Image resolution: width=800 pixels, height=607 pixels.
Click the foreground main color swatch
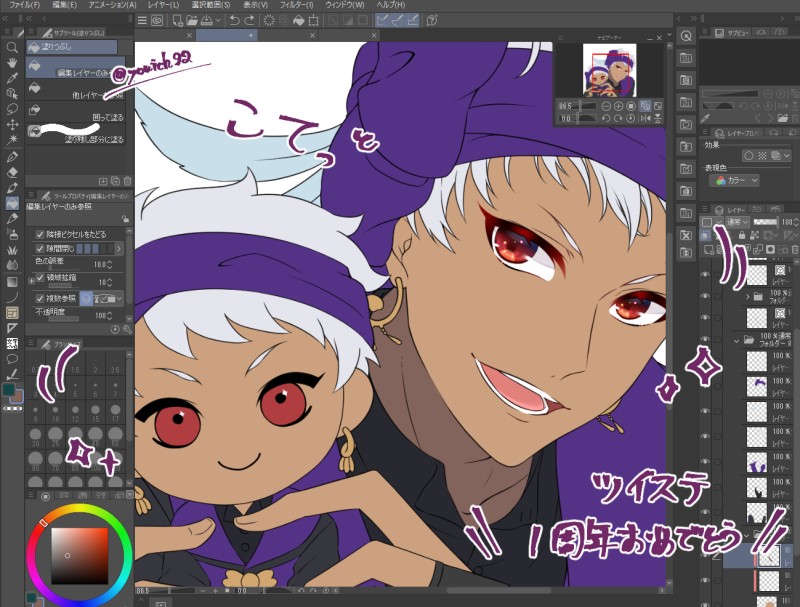pos(9,390)
